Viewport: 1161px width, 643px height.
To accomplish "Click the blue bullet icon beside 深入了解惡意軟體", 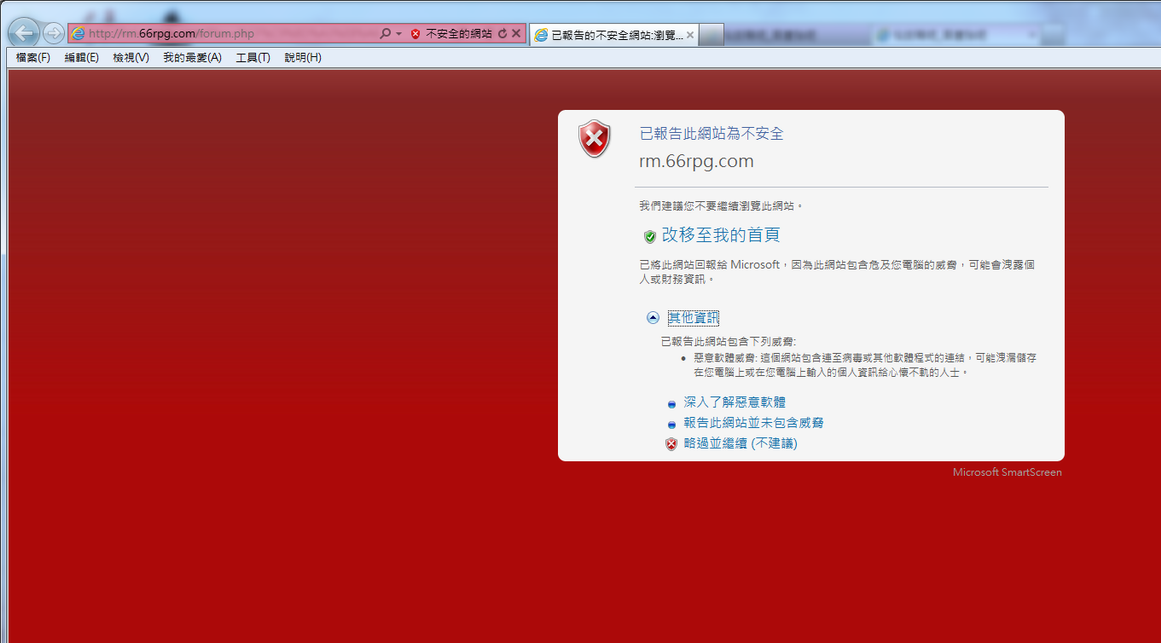I will 672,404.
